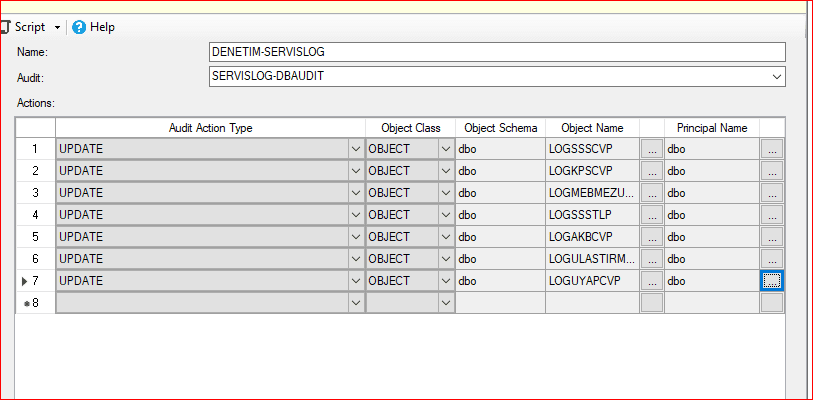Viewport: 813px width, 400px height.
Task: Browse object name for LOGKPSCVP row
Action: (x=652, y=171)
